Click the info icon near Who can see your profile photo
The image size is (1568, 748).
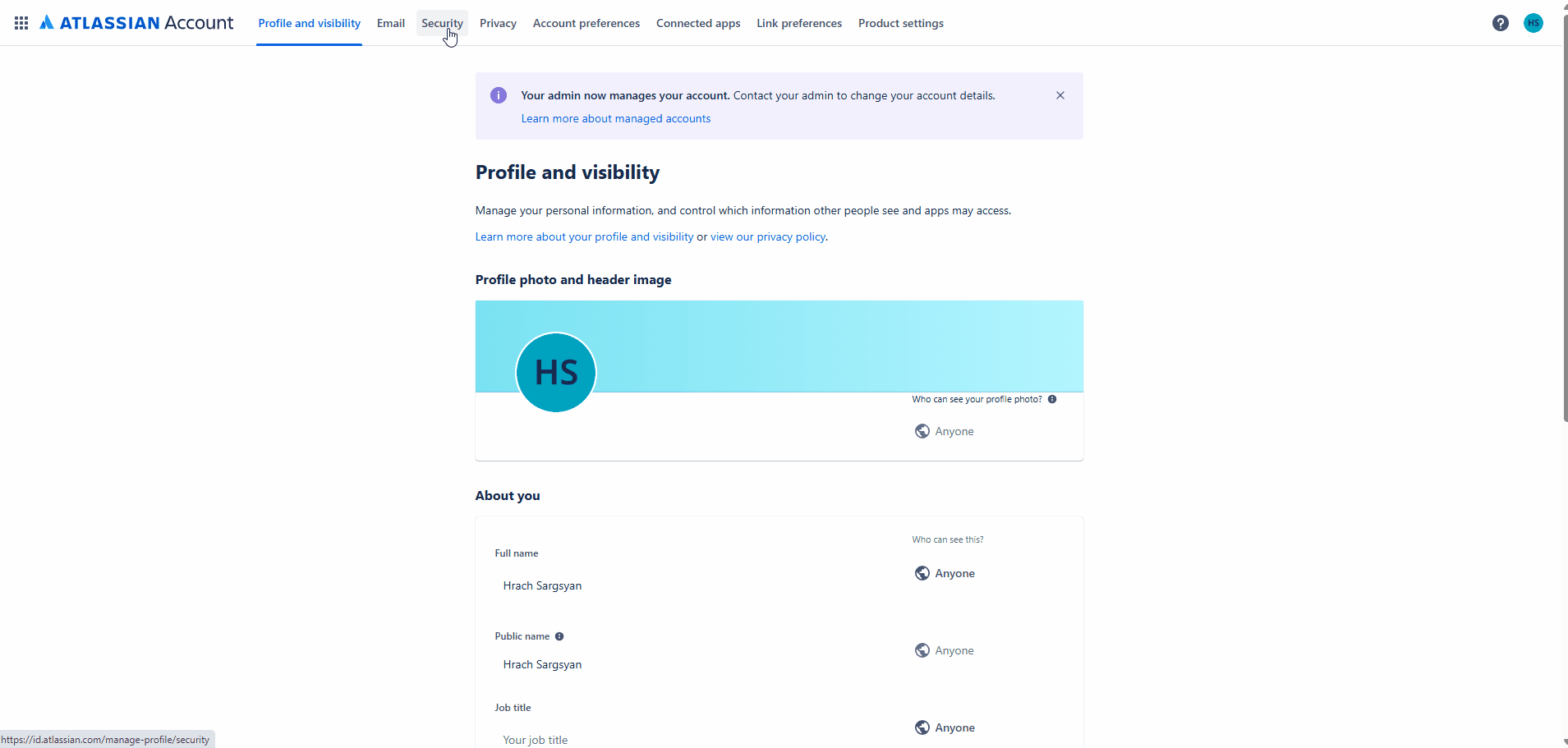click(1052, 399)
